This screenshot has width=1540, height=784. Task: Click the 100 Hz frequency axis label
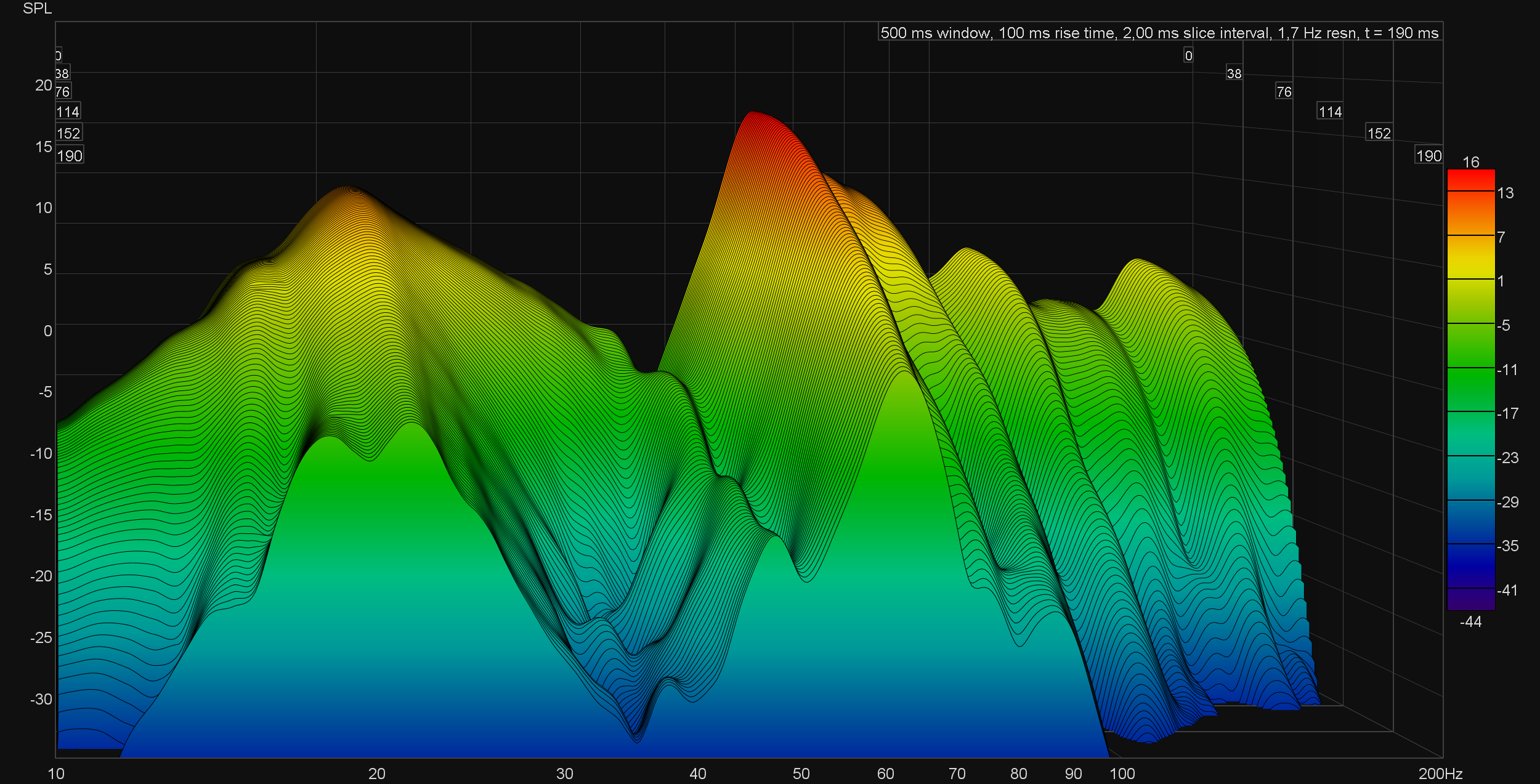click(x=1122, y=774)
